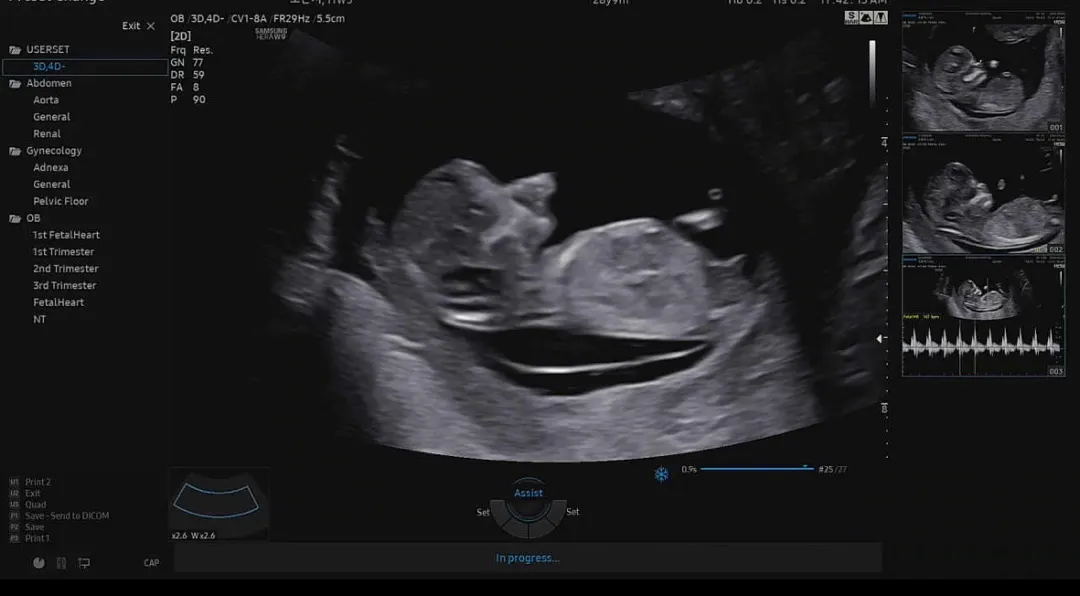Click the Exit user key shortcut
The height and width of the screenshot is (596, 1080).
[25, 493]
